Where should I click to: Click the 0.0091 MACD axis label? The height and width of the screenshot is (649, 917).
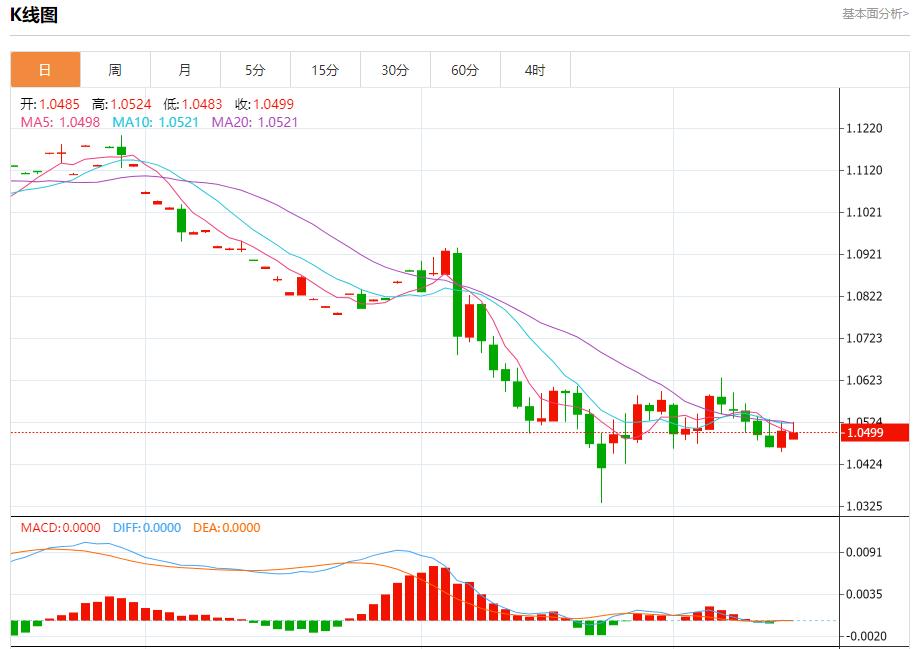[x=864, y=552]
